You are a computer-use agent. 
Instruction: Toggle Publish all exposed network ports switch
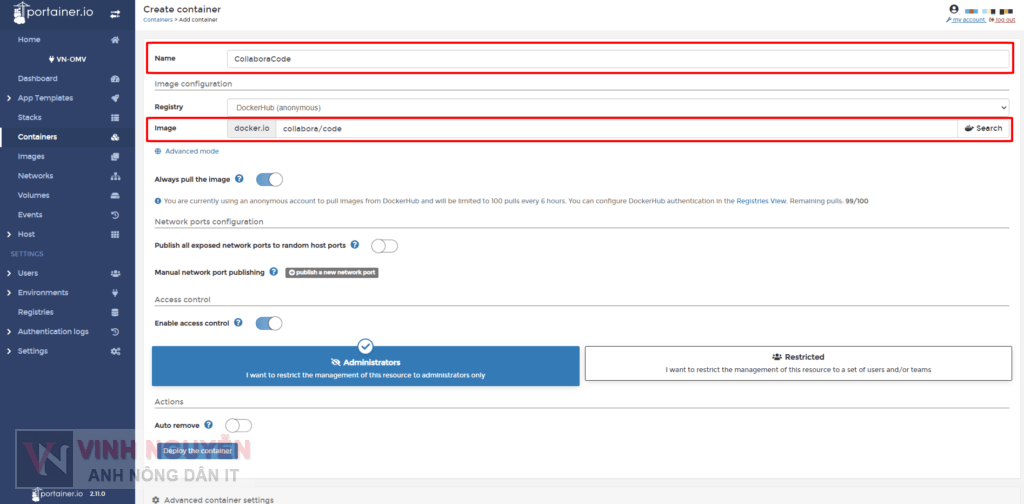[x=384, y=246]
